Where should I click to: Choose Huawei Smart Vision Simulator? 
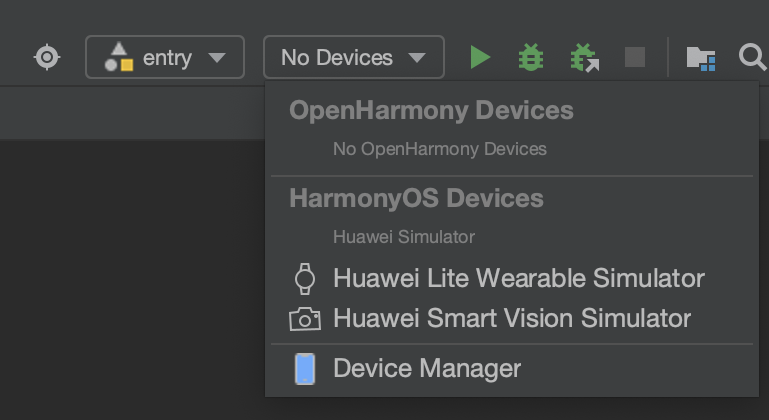click(512, 318)
